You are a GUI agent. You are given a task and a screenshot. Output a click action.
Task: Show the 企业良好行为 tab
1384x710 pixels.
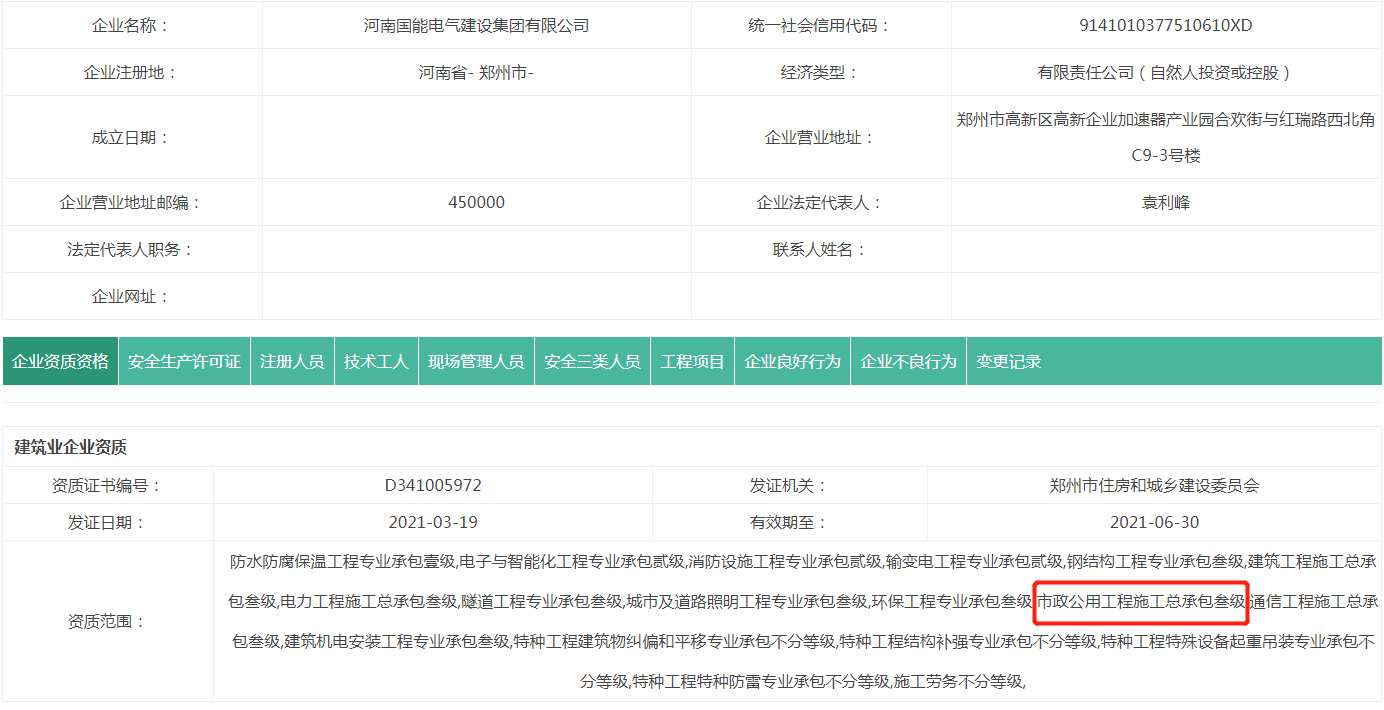tap(792, 361)
